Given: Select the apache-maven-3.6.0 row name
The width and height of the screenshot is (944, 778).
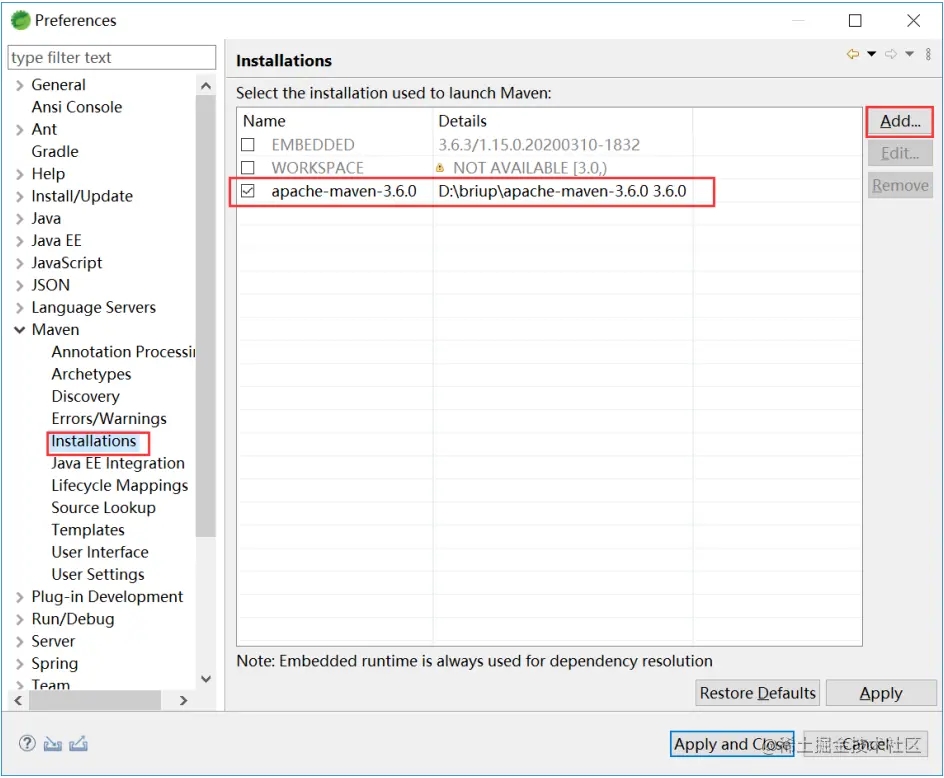Looking at the screenshot, I should (344, 191).
